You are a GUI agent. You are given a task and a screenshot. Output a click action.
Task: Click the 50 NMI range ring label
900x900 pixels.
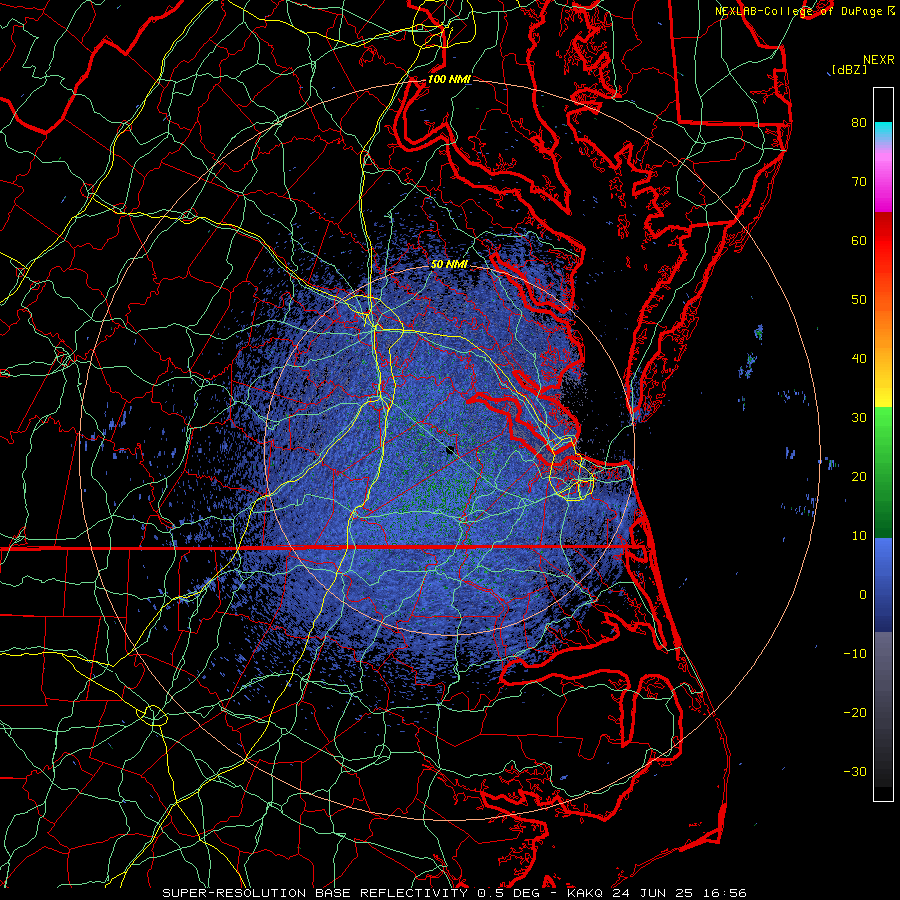[x=449, y=265]
